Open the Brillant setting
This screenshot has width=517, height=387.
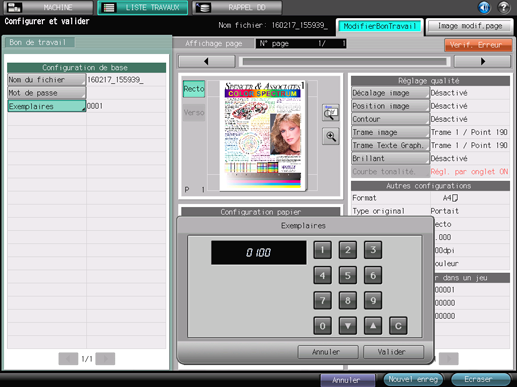[390, 159]
